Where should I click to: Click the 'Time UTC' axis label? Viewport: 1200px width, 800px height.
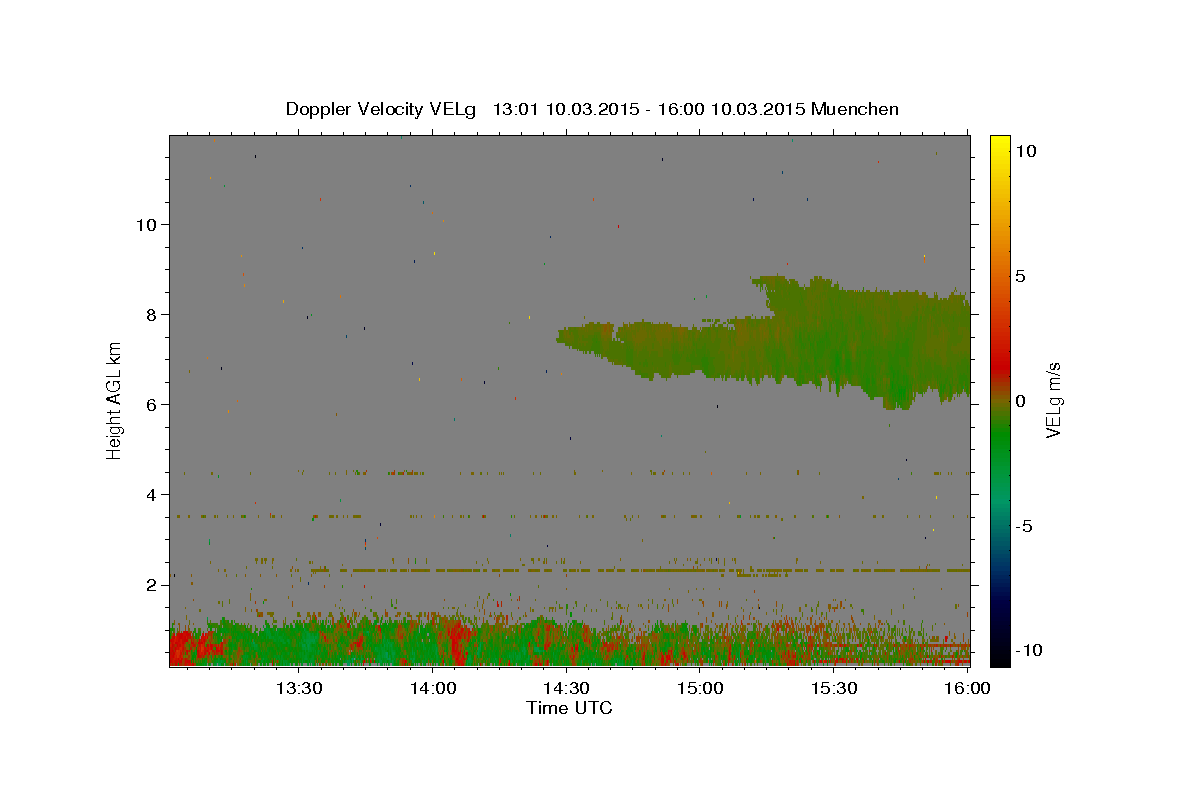tap(569, 708)
